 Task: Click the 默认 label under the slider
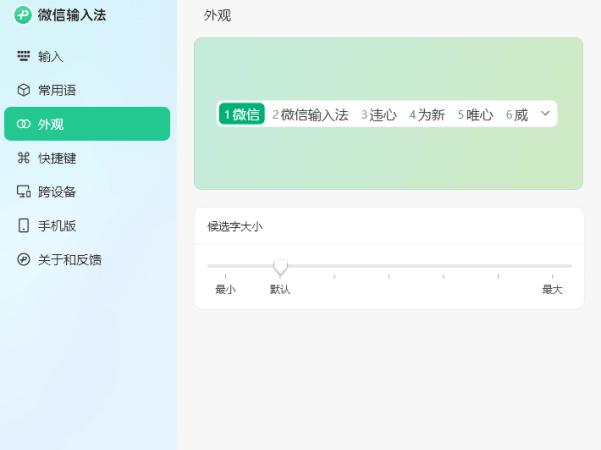(280, 289)
